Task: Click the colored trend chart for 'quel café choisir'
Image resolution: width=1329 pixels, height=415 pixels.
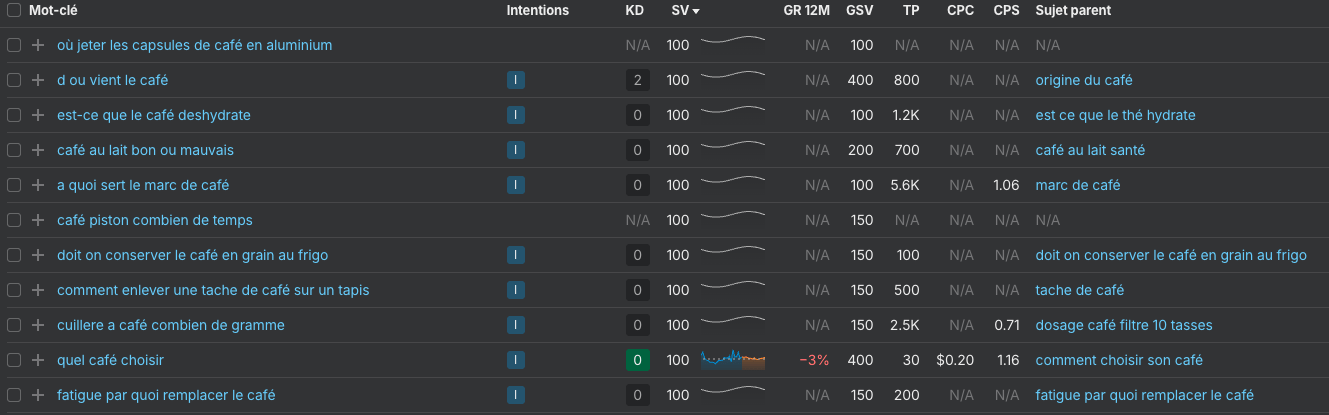Action: point(733,359)
